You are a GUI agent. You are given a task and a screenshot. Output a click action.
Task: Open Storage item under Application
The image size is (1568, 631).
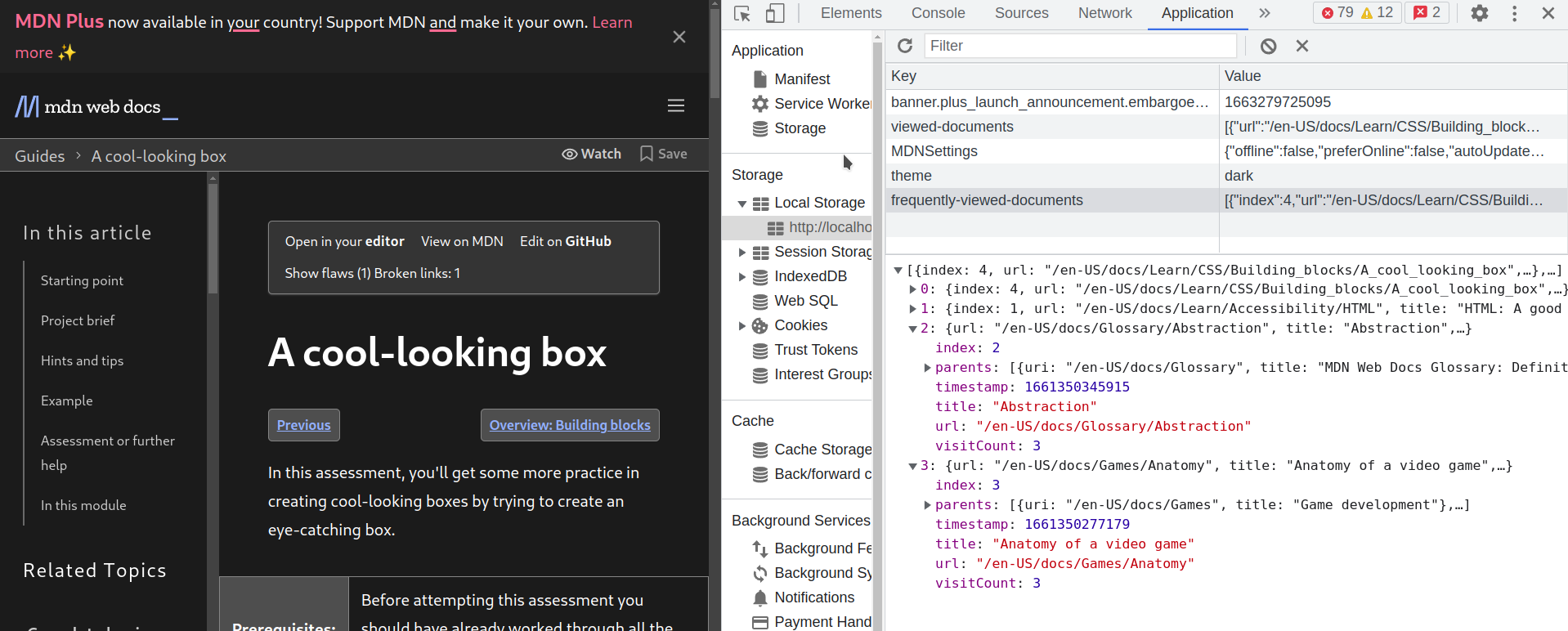pyautogui.click(x=800, y=128)
